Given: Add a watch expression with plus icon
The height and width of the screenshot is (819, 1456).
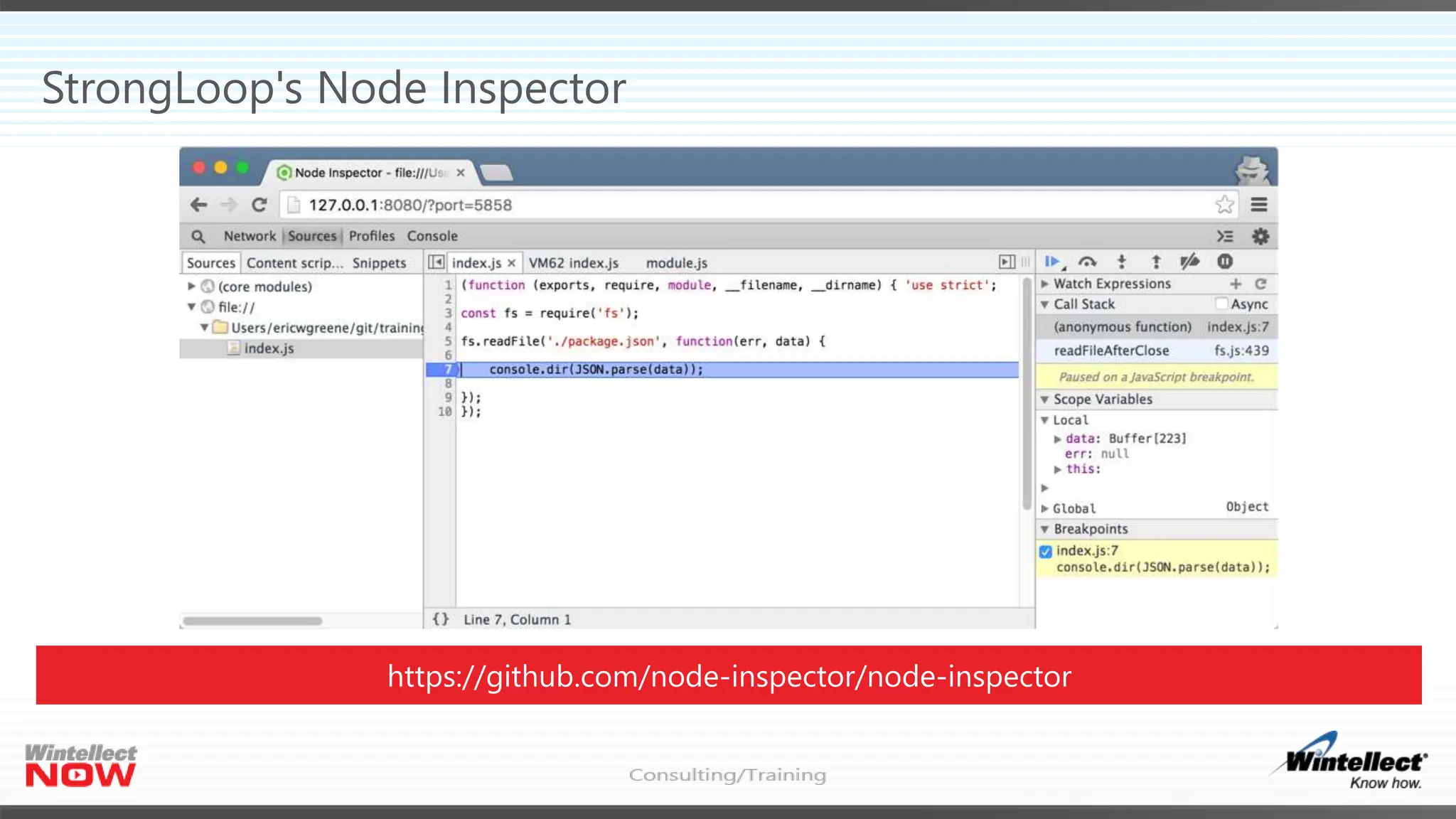Looking at the screenshot, I should coord(1236,284).
